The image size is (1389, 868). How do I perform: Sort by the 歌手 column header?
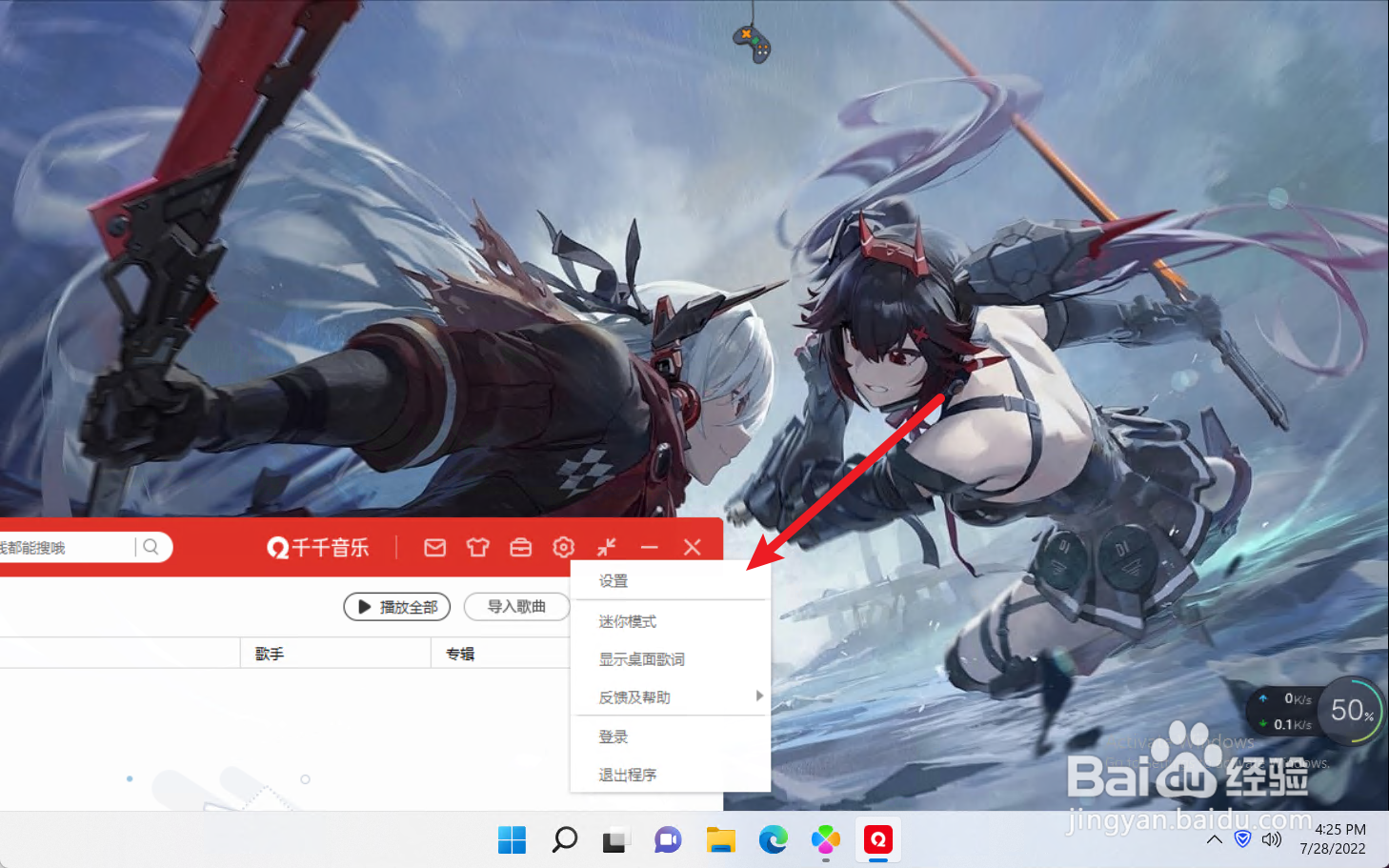pyautogui.click(x=335, y=654)
